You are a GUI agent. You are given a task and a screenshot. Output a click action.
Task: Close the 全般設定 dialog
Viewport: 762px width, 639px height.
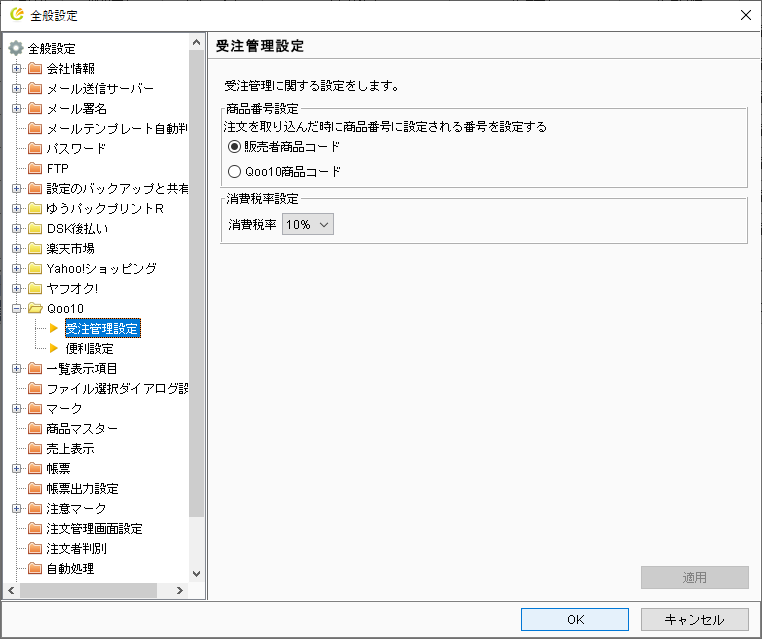click(x=745, y=15)
